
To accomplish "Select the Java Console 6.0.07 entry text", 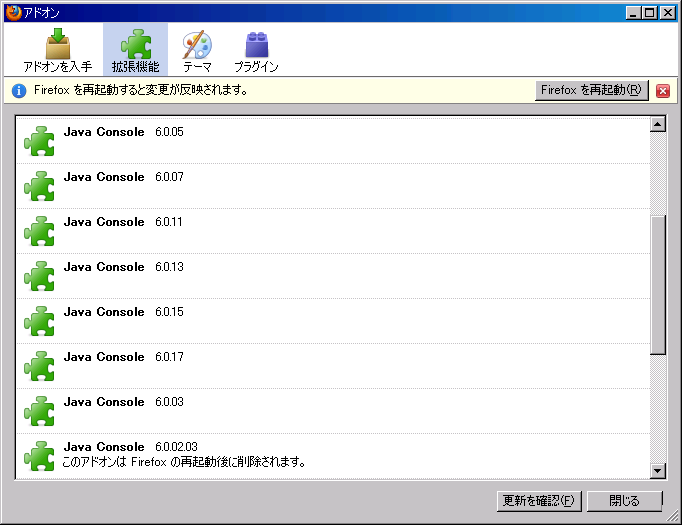I will click(124, 177).
